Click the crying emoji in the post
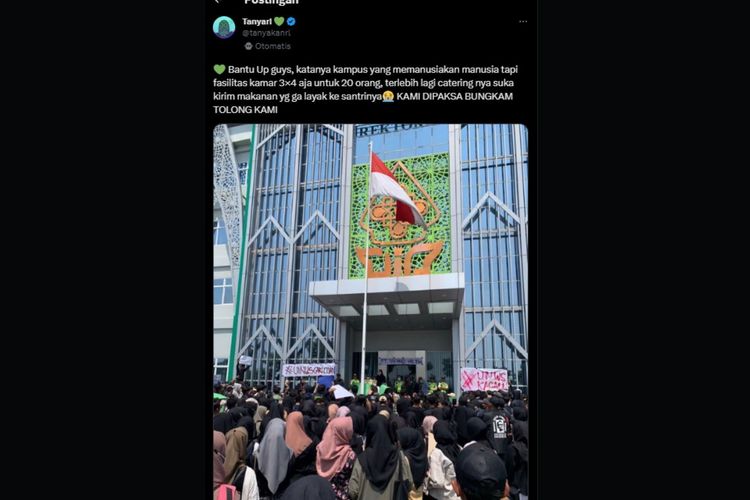 pyautogui.click(x=388, y=96)
